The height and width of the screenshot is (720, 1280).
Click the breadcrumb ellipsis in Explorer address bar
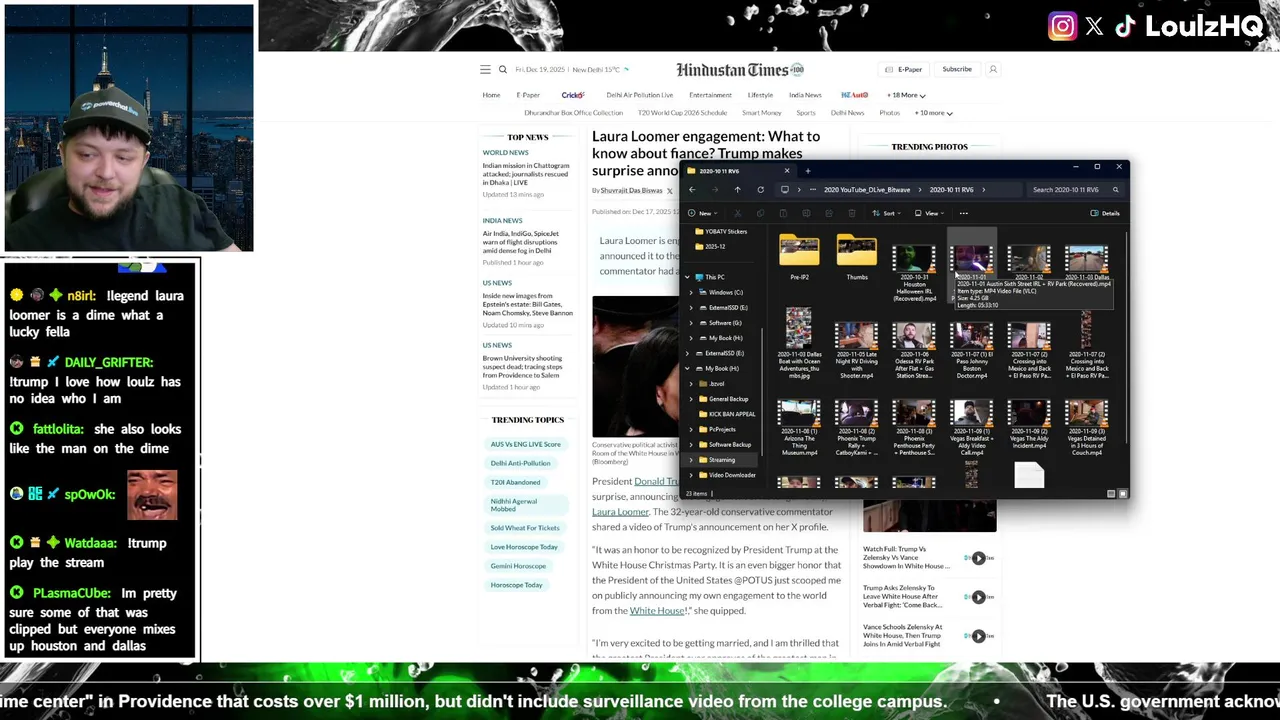tap(813, 190)
